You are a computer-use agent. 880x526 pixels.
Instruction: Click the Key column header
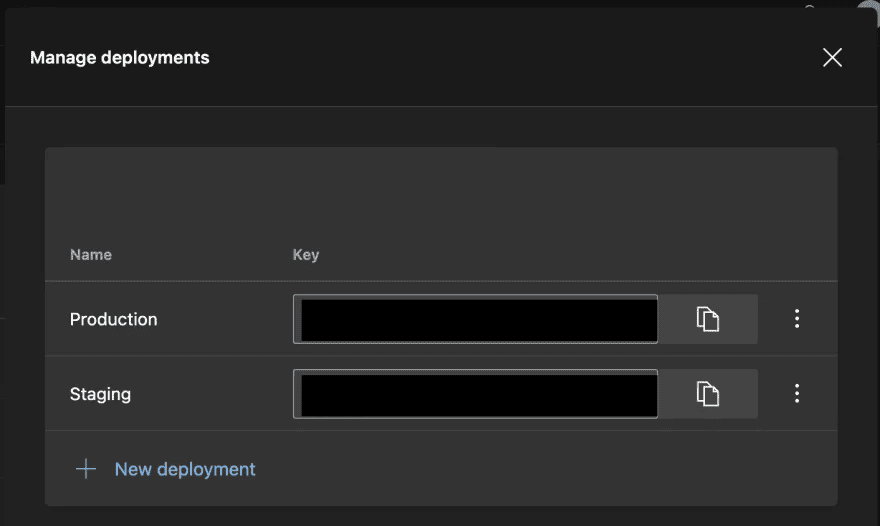point(306,255)
